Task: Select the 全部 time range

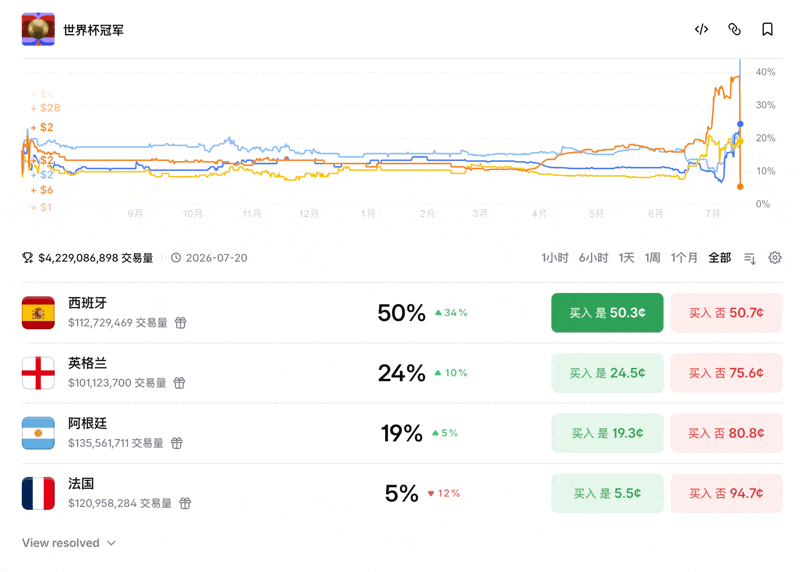Action: [719, 258]
